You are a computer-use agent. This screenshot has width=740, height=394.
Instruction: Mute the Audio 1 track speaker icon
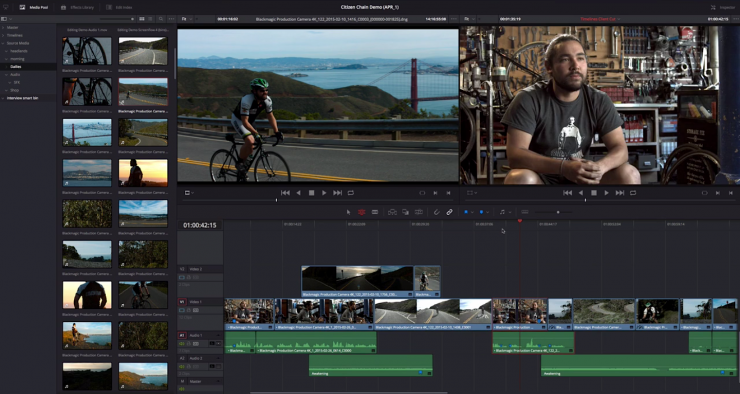coord(182,344)
